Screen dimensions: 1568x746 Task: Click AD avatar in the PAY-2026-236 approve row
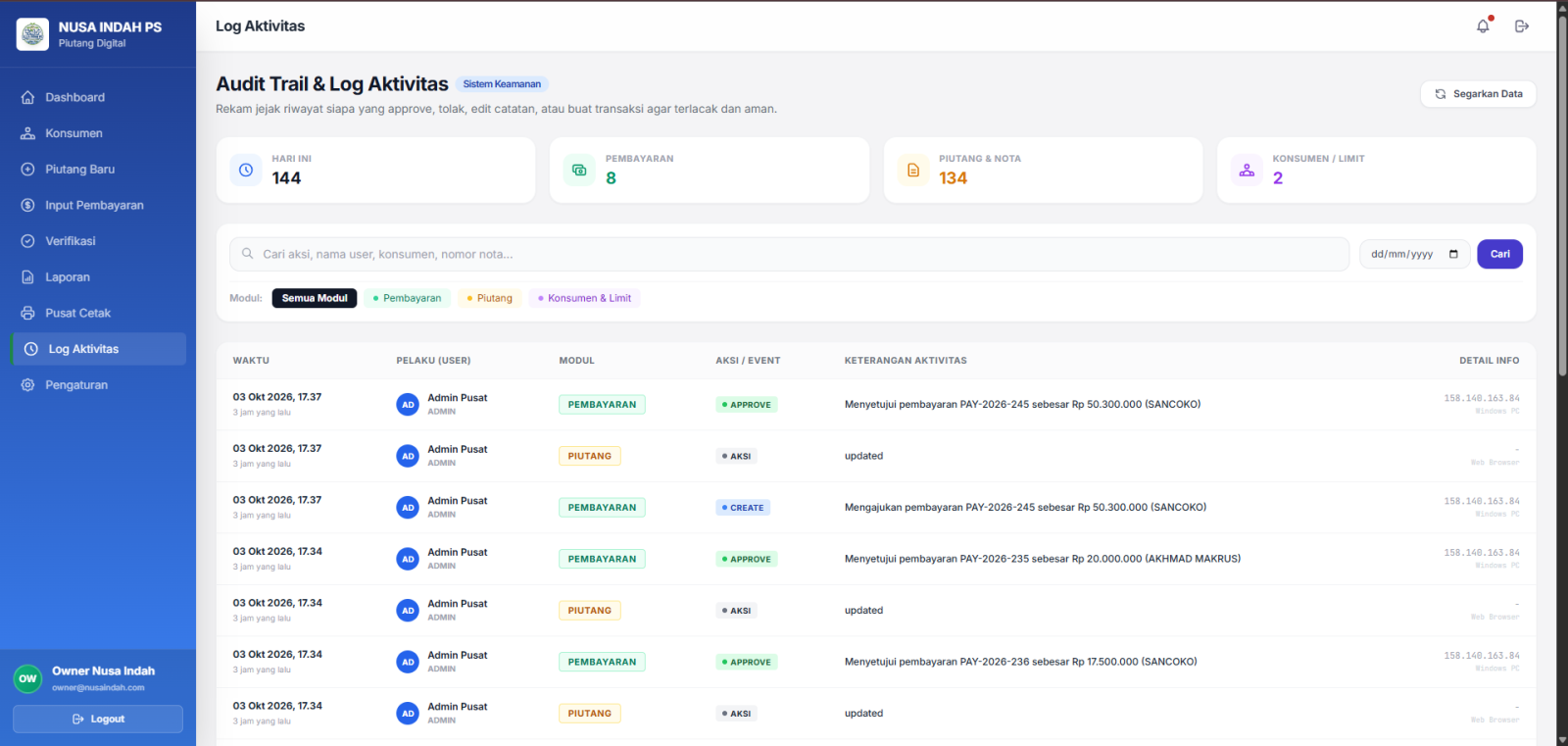[x=408, y=662]
